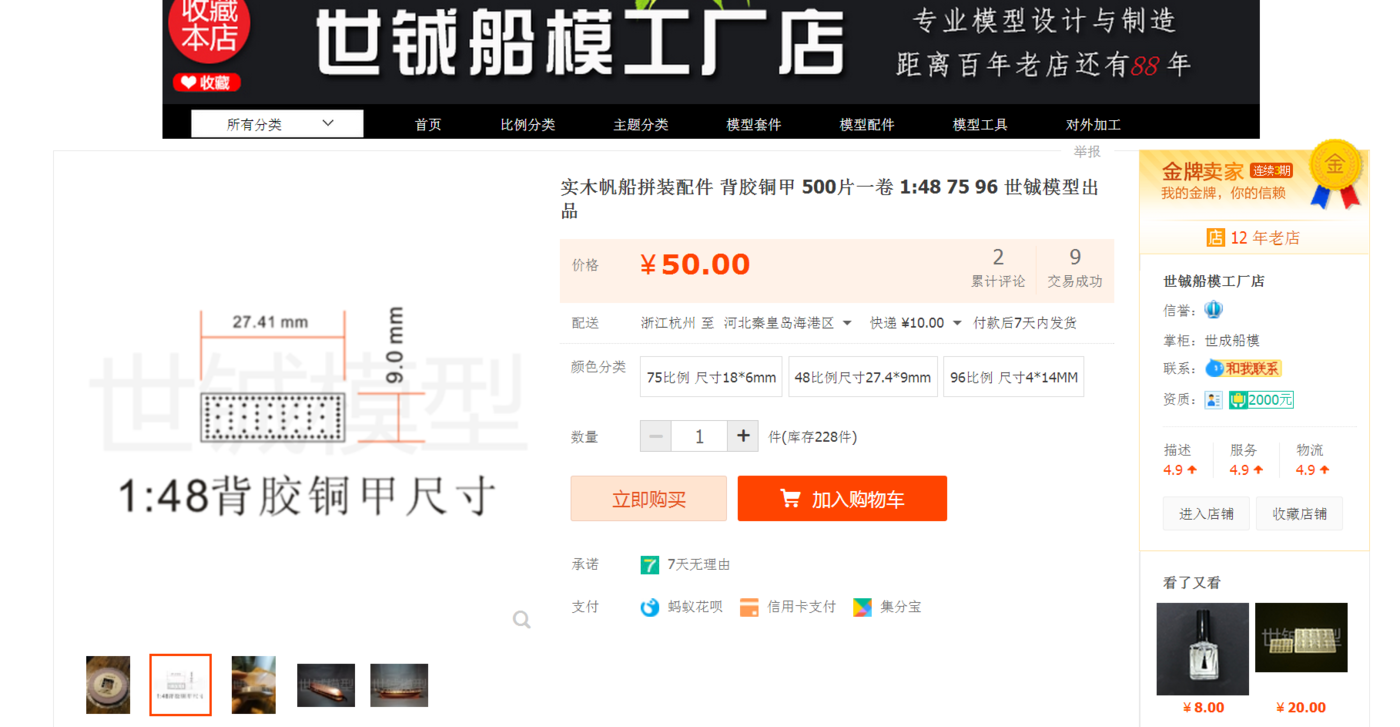This screenshot has width=1400, height=727.
Task: Click the 2000元 deposit badge
Action: (1262, 400)
